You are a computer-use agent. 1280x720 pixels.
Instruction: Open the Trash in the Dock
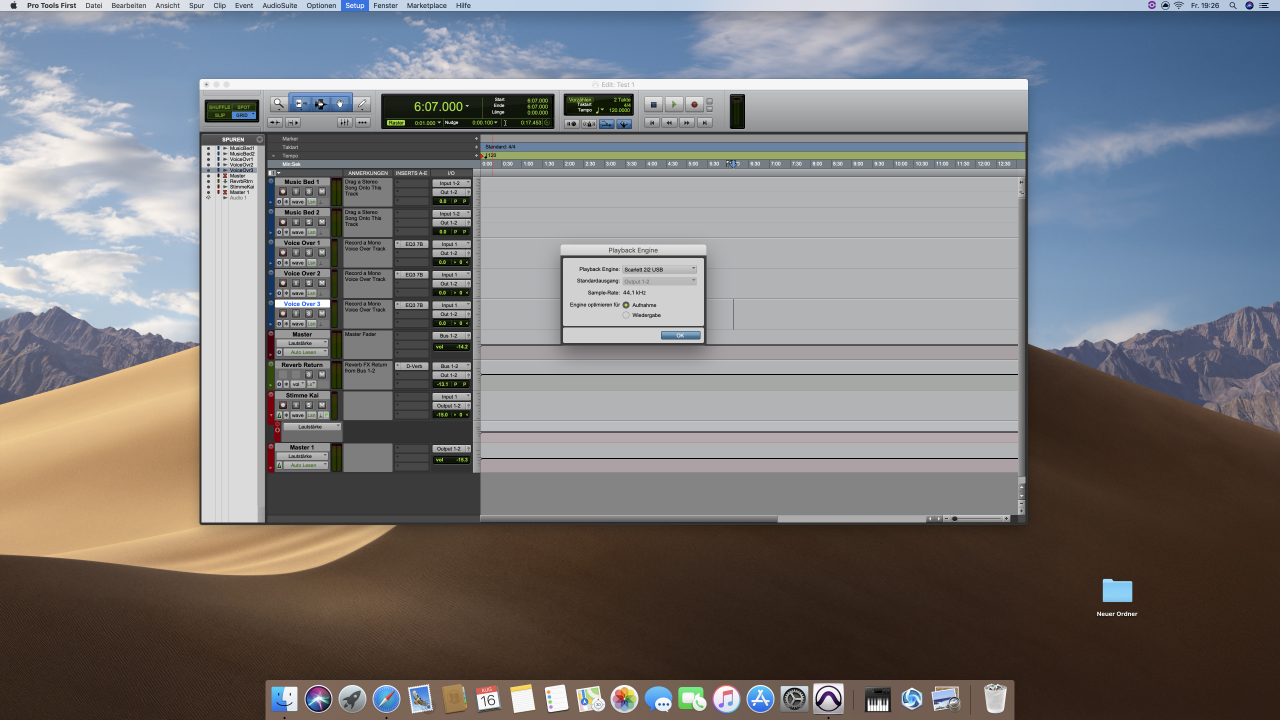pyautogui.click(x=995, y=698)
